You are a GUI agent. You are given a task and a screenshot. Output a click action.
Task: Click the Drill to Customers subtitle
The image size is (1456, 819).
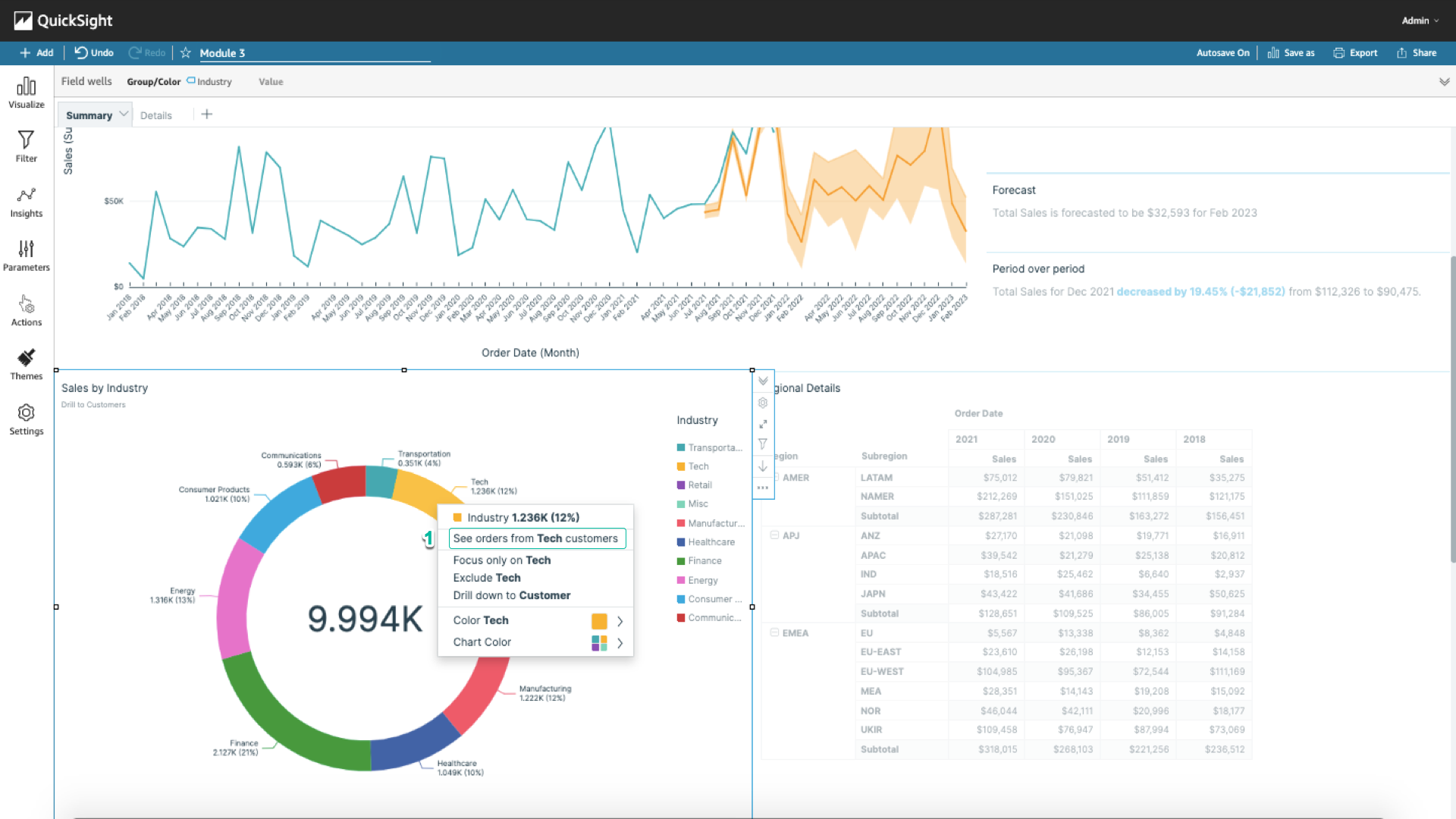[93, 405]
